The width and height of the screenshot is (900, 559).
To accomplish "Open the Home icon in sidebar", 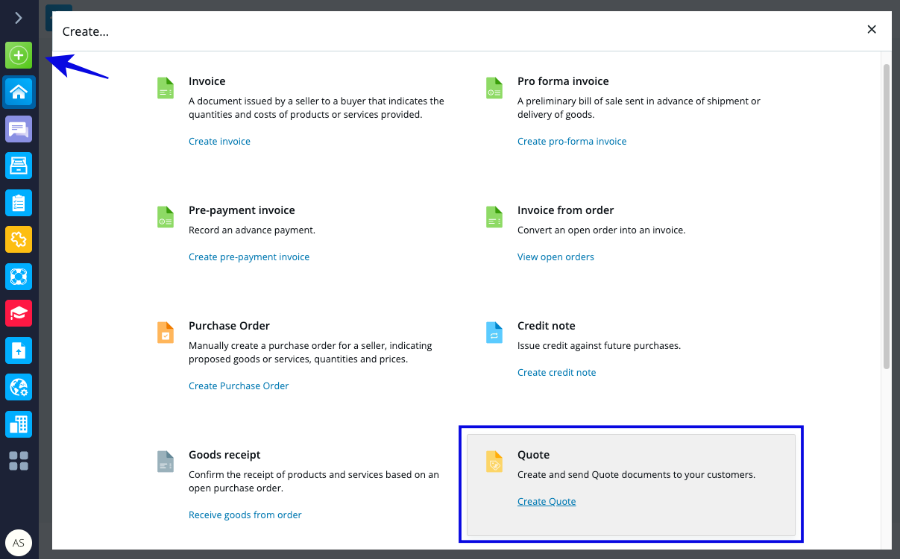I will tap(19, 92).
